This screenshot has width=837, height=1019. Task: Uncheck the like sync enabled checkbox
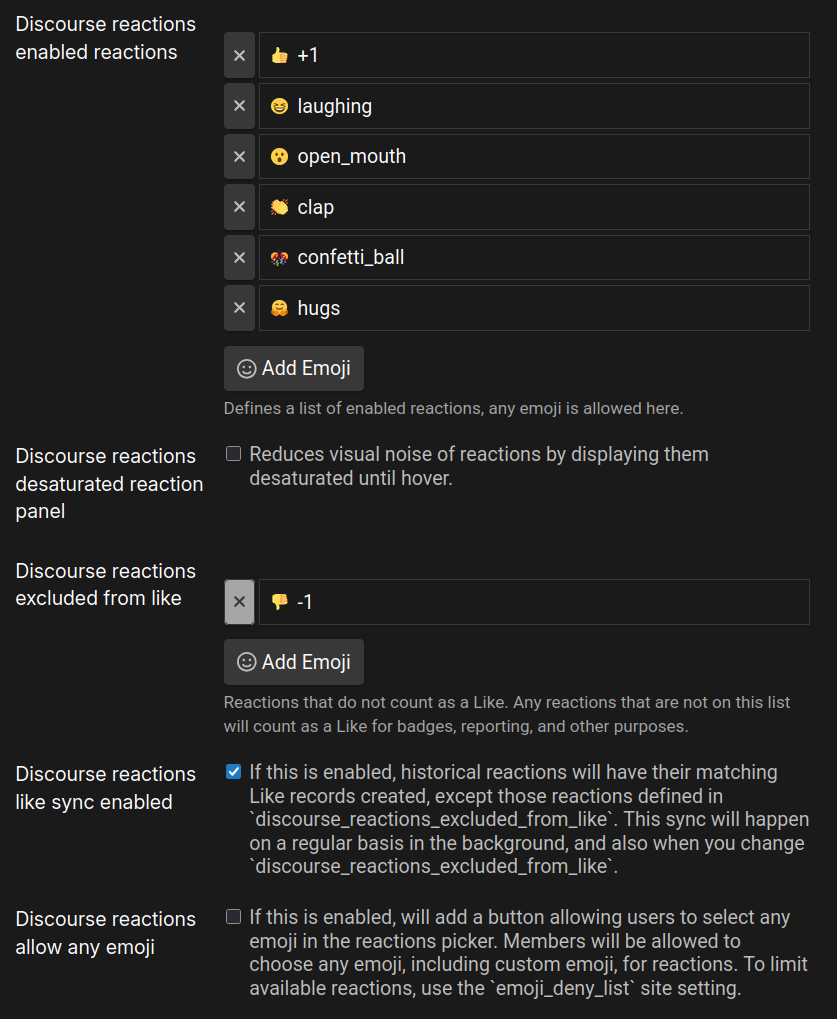pos(234,772)
